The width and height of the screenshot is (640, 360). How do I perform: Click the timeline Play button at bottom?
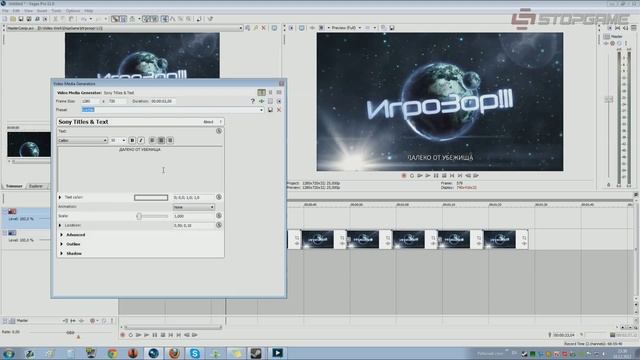(146, 335)
